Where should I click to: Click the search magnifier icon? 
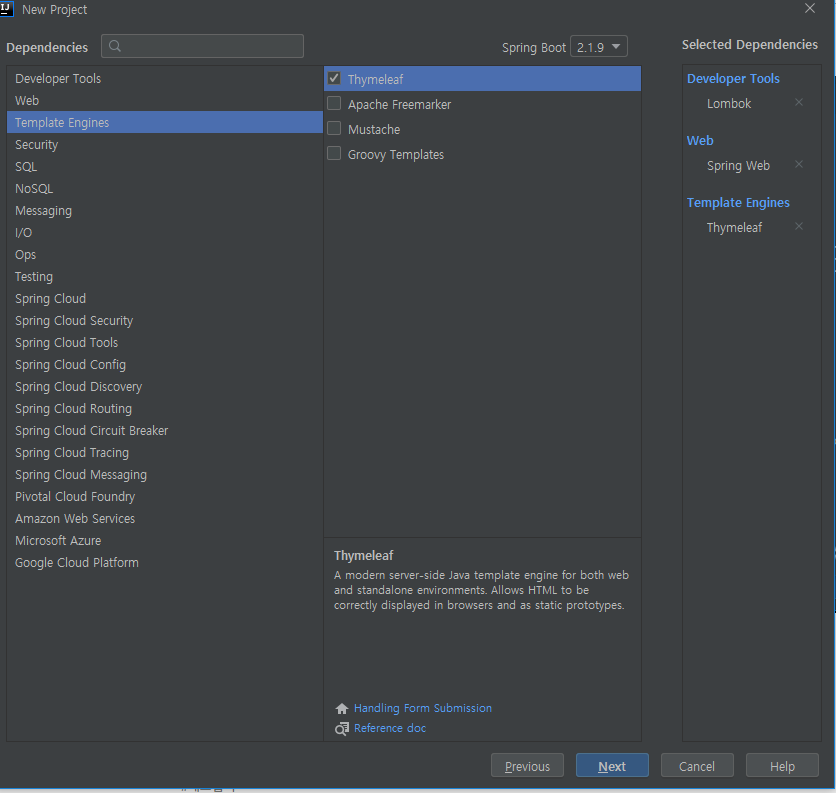click(115, 46)
